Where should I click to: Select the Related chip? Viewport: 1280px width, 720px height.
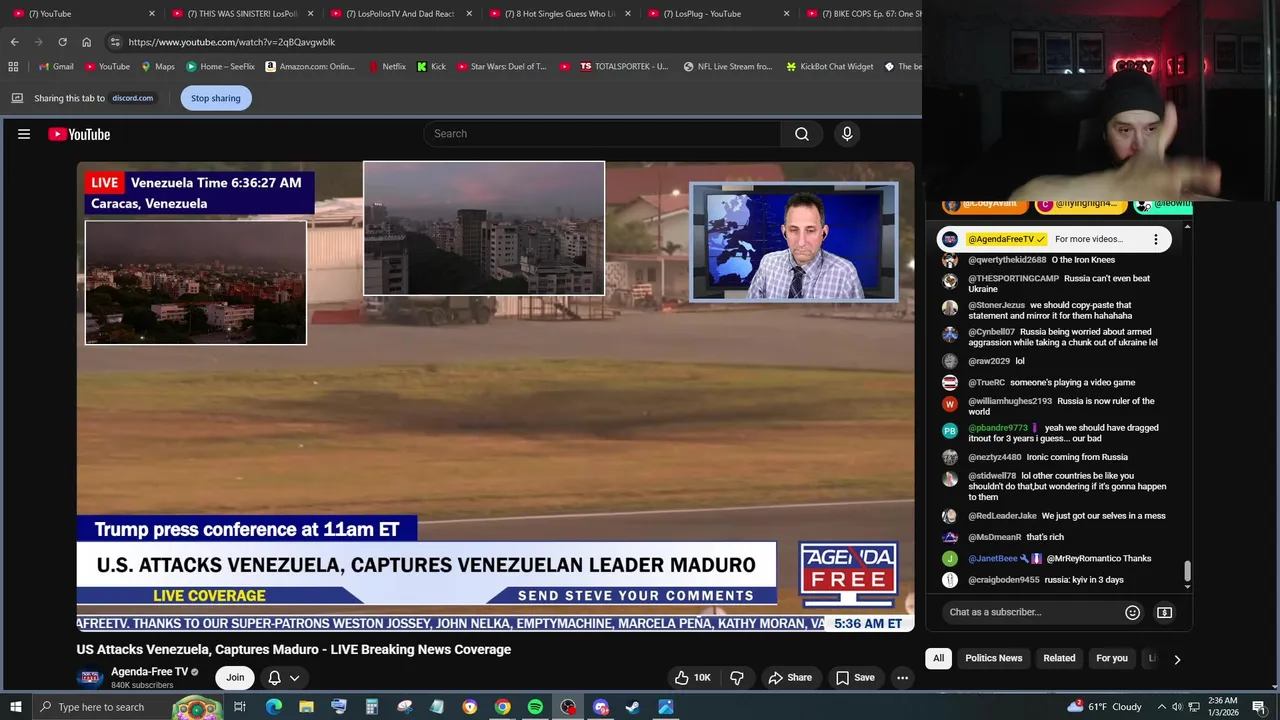[1059, 659]
